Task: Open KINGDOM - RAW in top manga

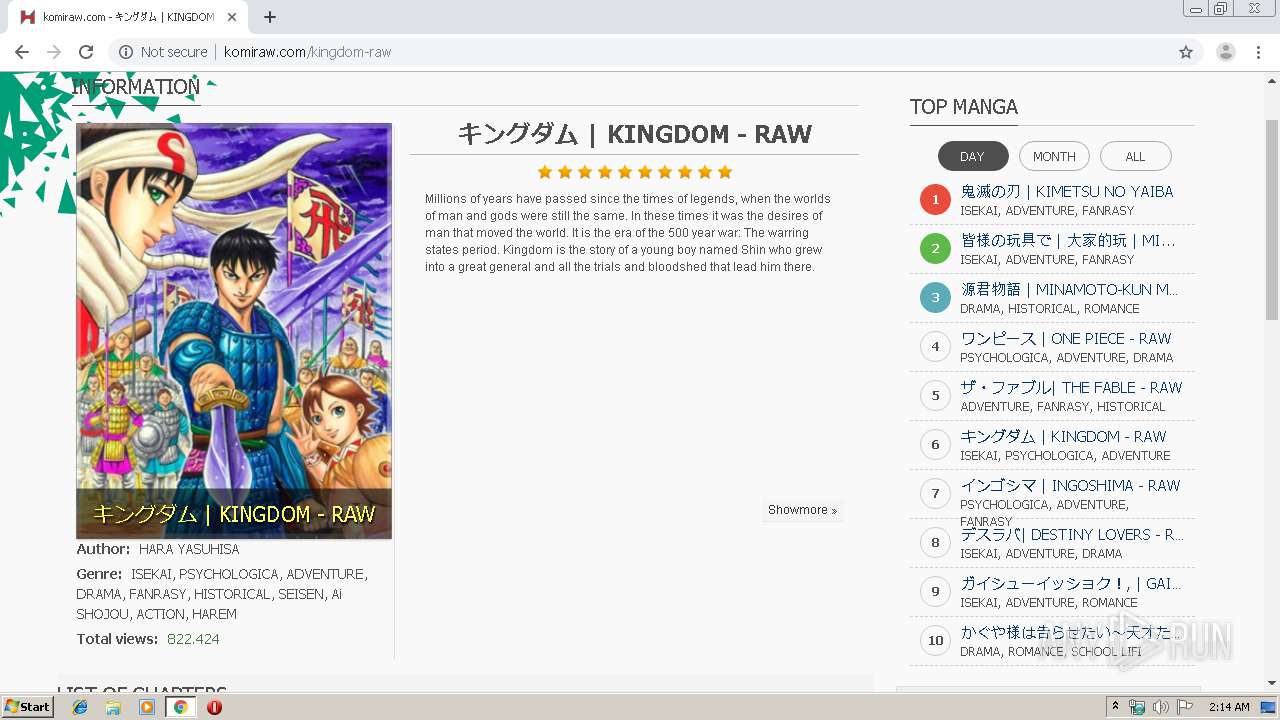Action: pos(1063,436)
